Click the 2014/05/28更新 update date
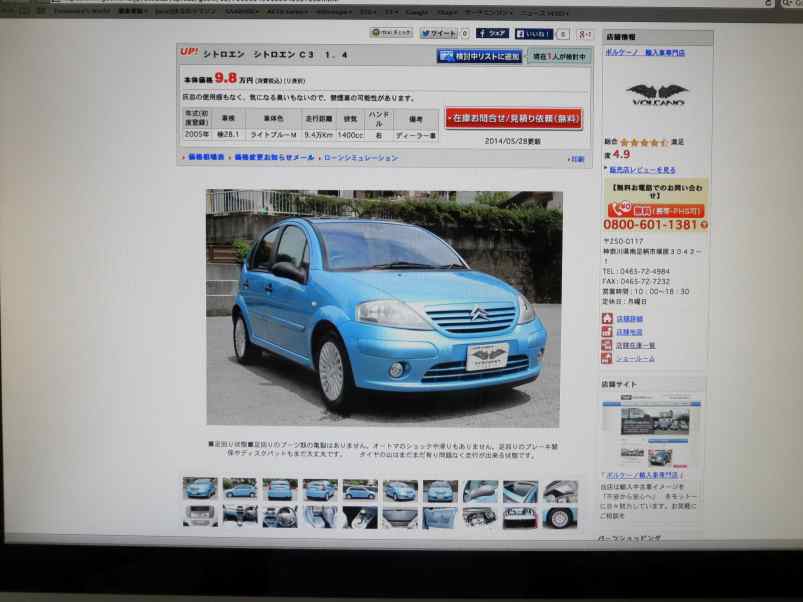The image size is (803, 602). (x=512, y=141)
